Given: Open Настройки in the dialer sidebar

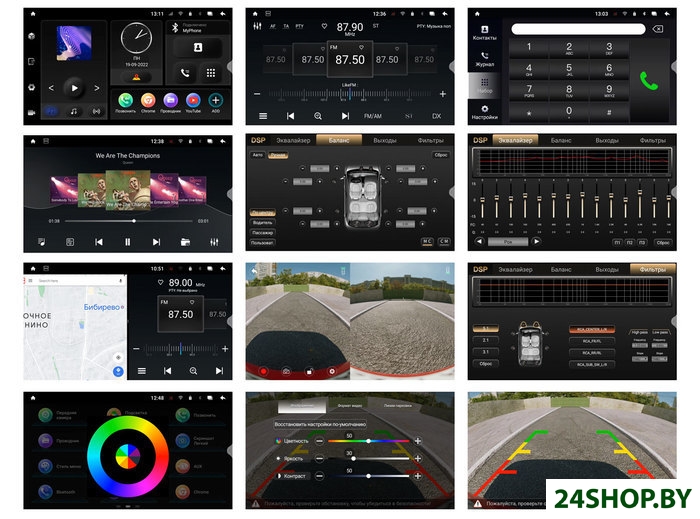Looking at the screenshot, I should pos(484,109).
